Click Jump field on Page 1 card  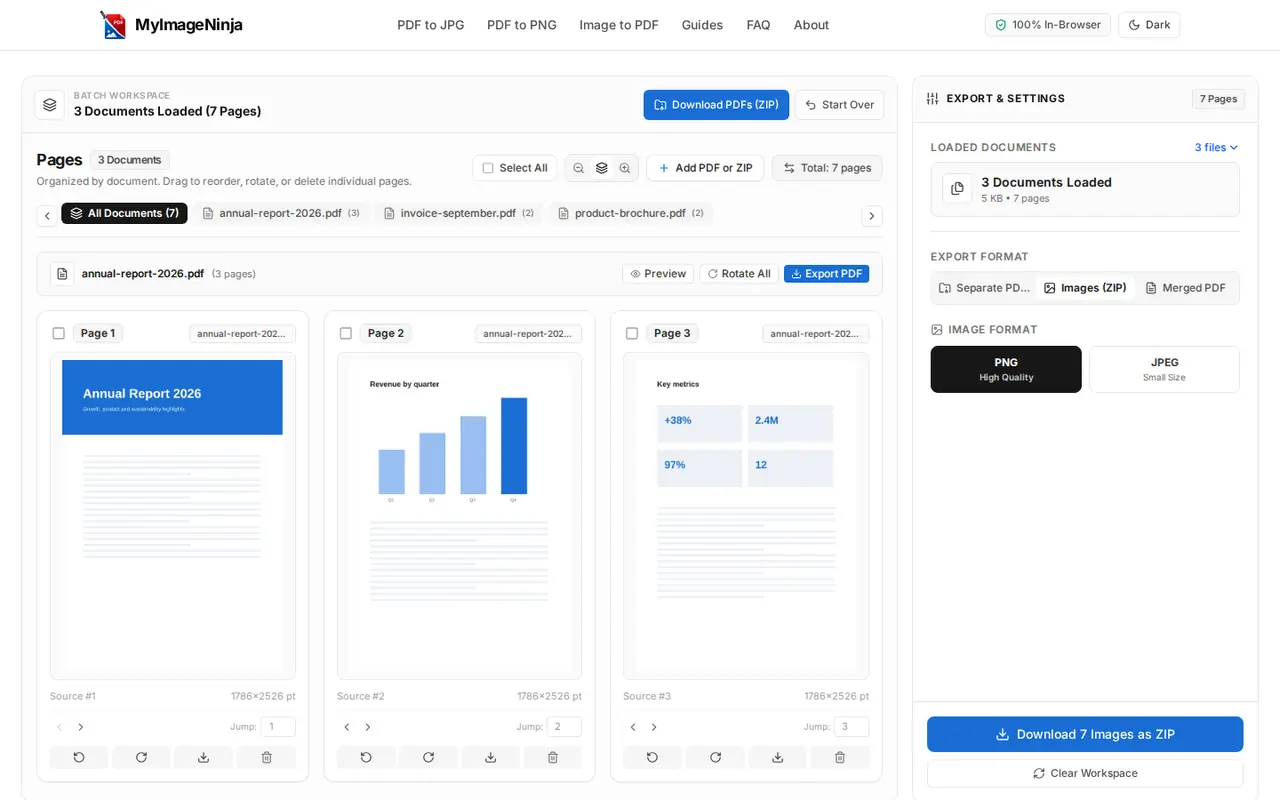278,727
